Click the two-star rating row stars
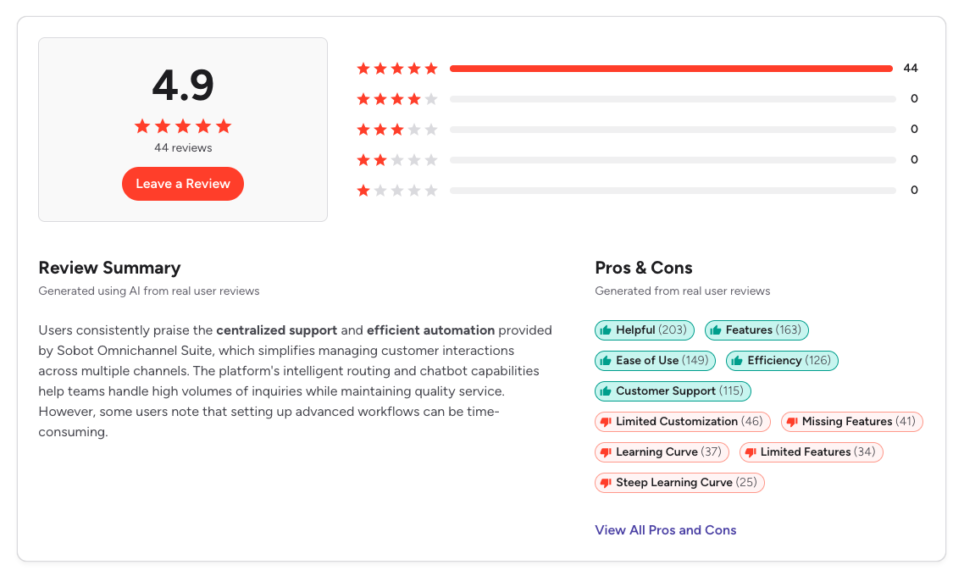 pos(397,160)
